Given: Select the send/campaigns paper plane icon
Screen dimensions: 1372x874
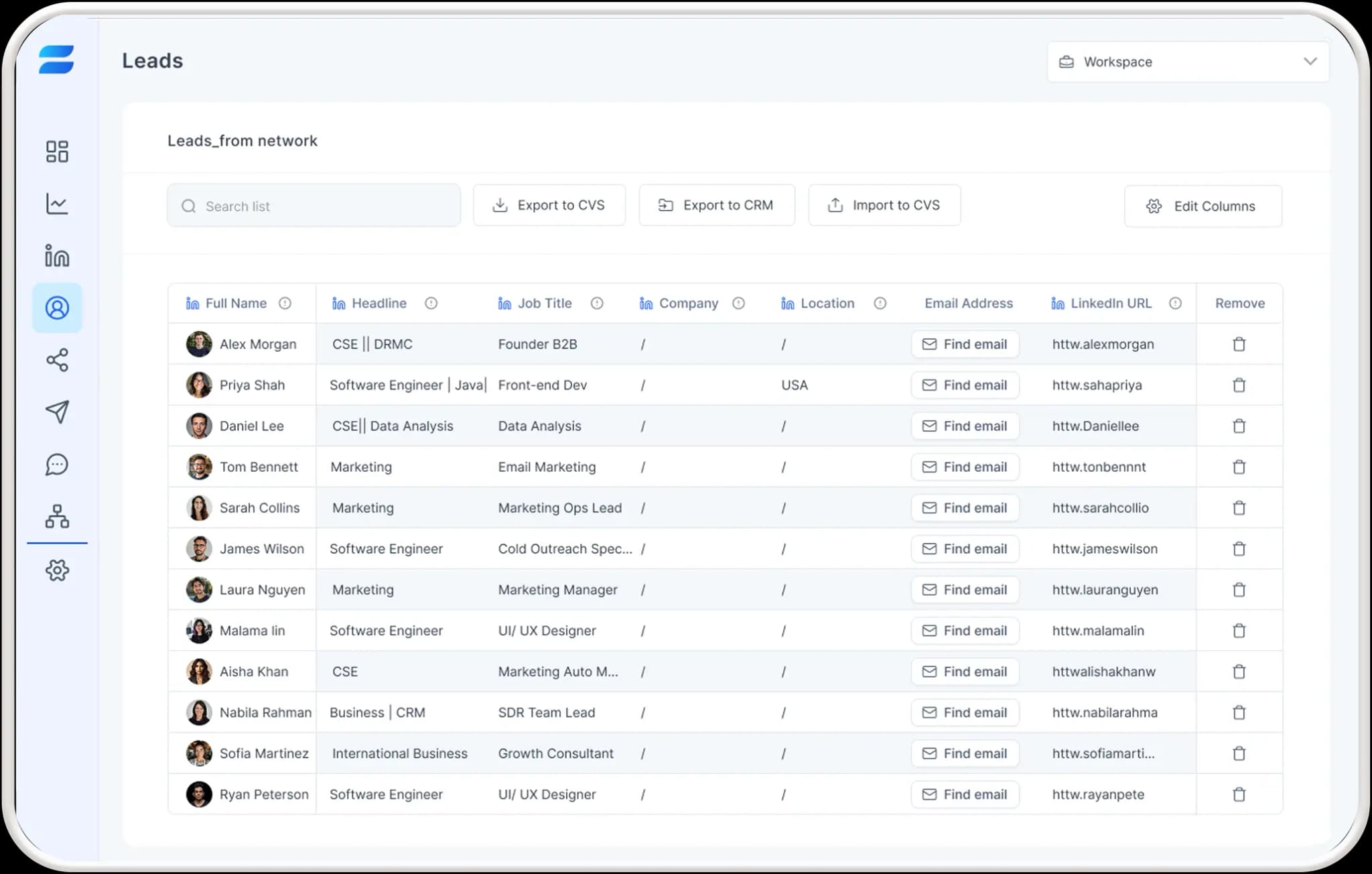Looking at the screenshot, I should 58,412.
